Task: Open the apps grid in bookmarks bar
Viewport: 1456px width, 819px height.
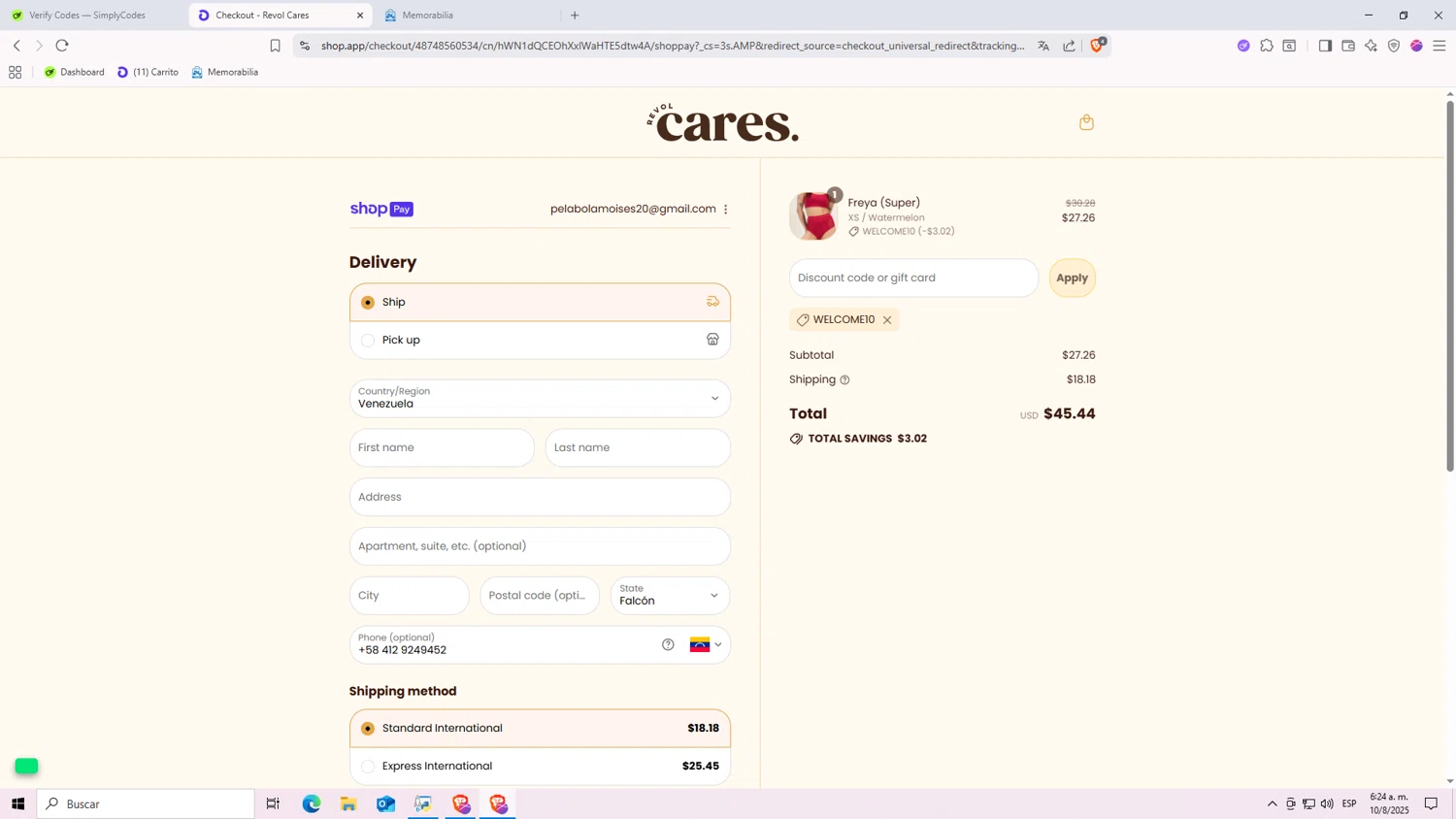Action: tap(15, 73)
